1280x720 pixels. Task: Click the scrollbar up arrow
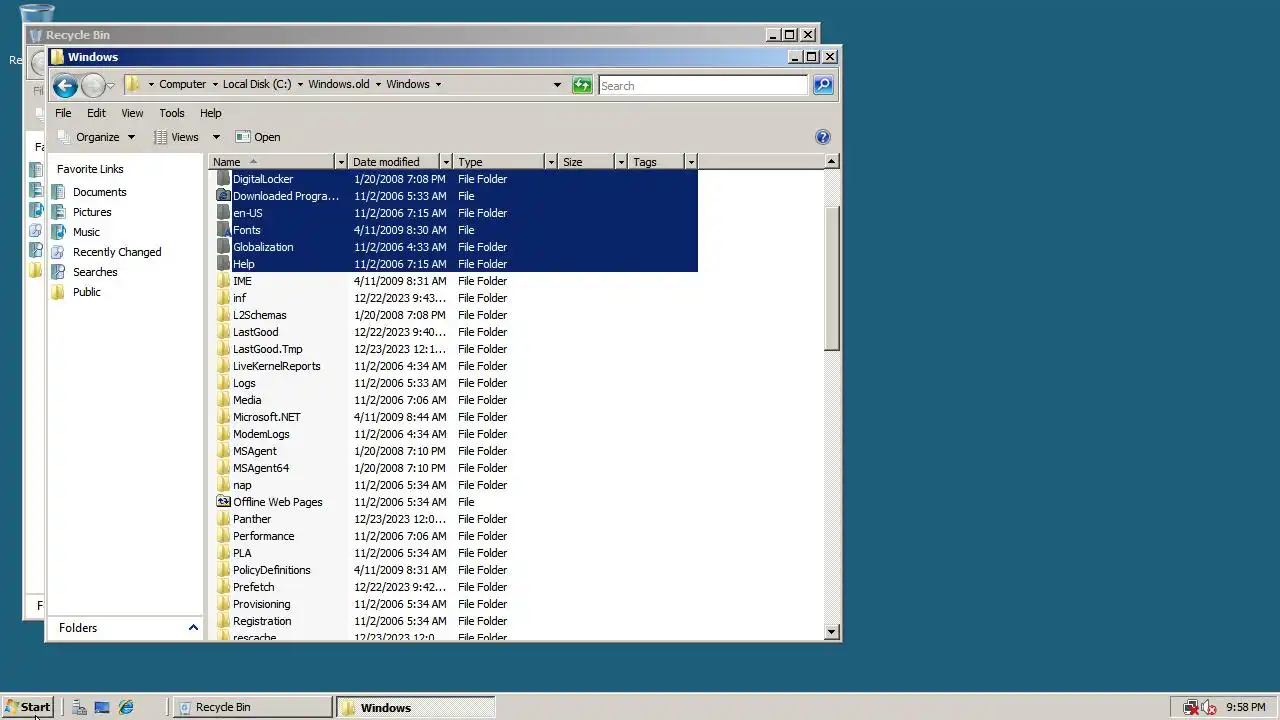832,161
